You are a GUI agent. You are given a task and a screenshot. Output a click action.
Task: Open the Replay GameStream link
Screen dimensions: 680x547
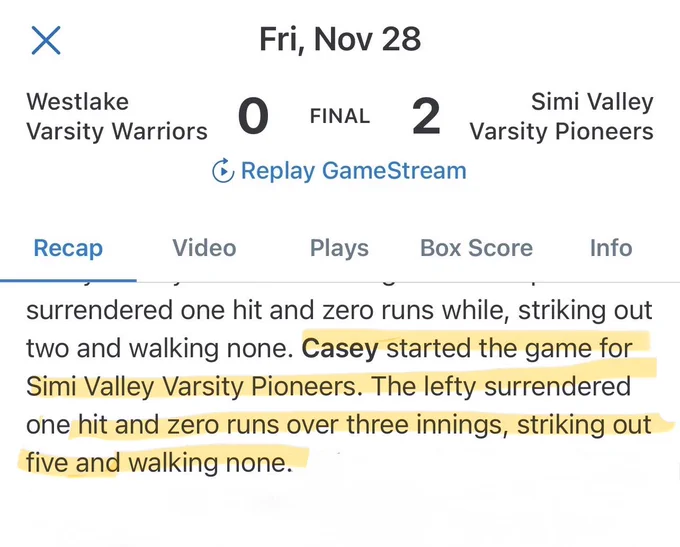coord(339,170)
